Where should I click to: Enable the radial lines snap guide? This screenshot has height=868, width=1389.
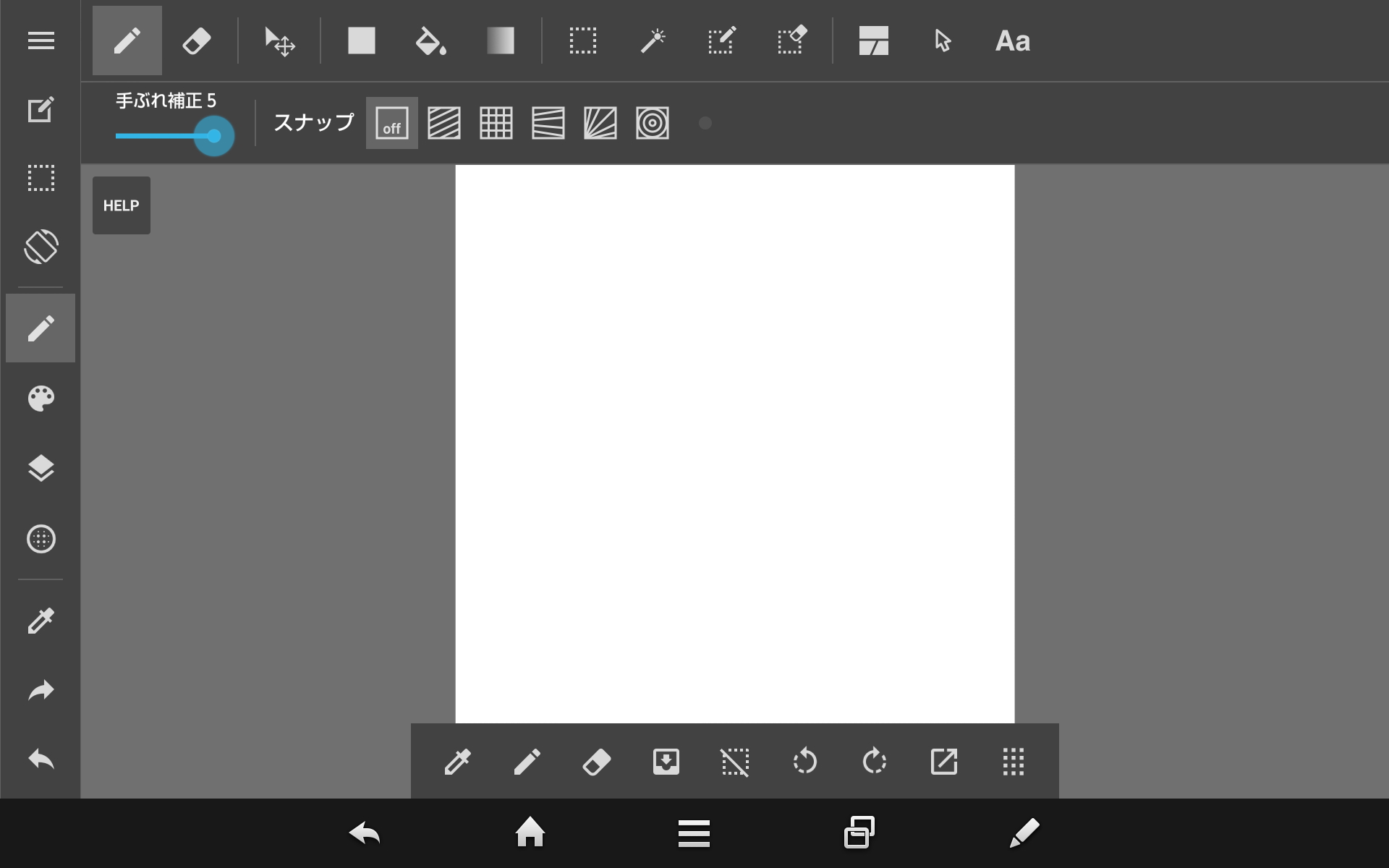click(x=600, y=123)
